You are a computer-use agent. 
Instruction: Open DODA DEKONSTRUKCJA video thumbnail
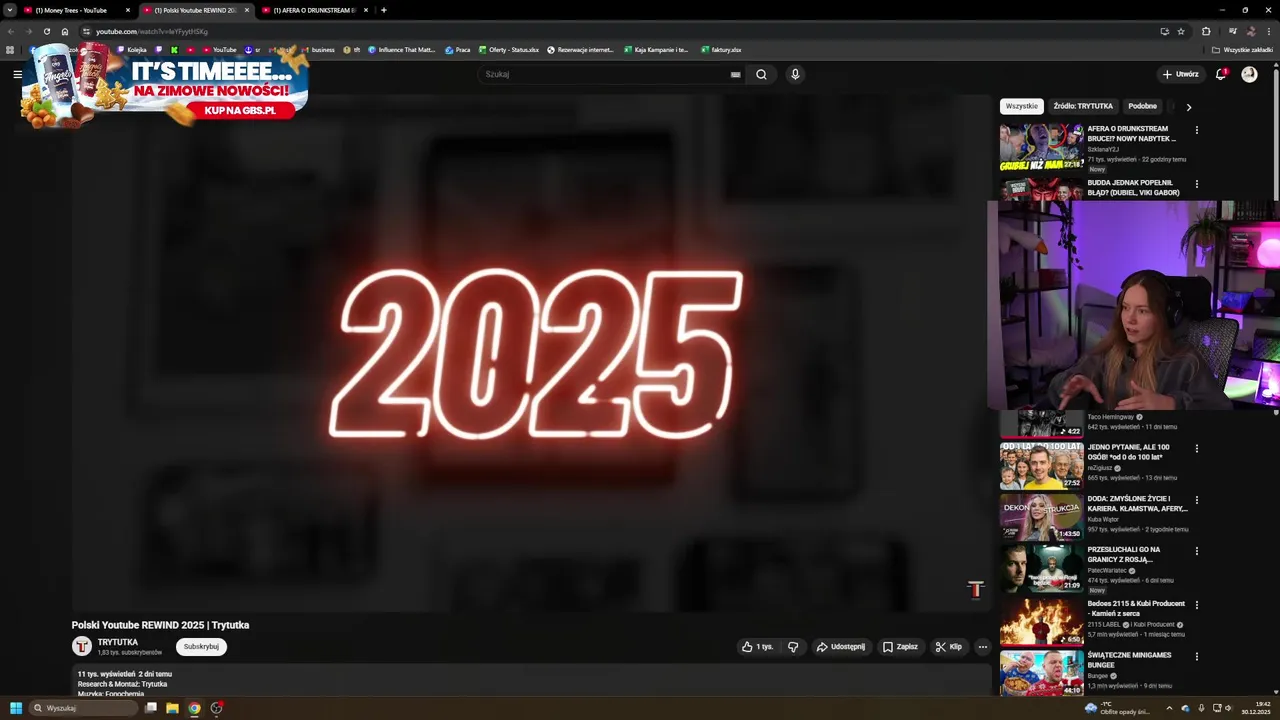(x=1041, y=517)
